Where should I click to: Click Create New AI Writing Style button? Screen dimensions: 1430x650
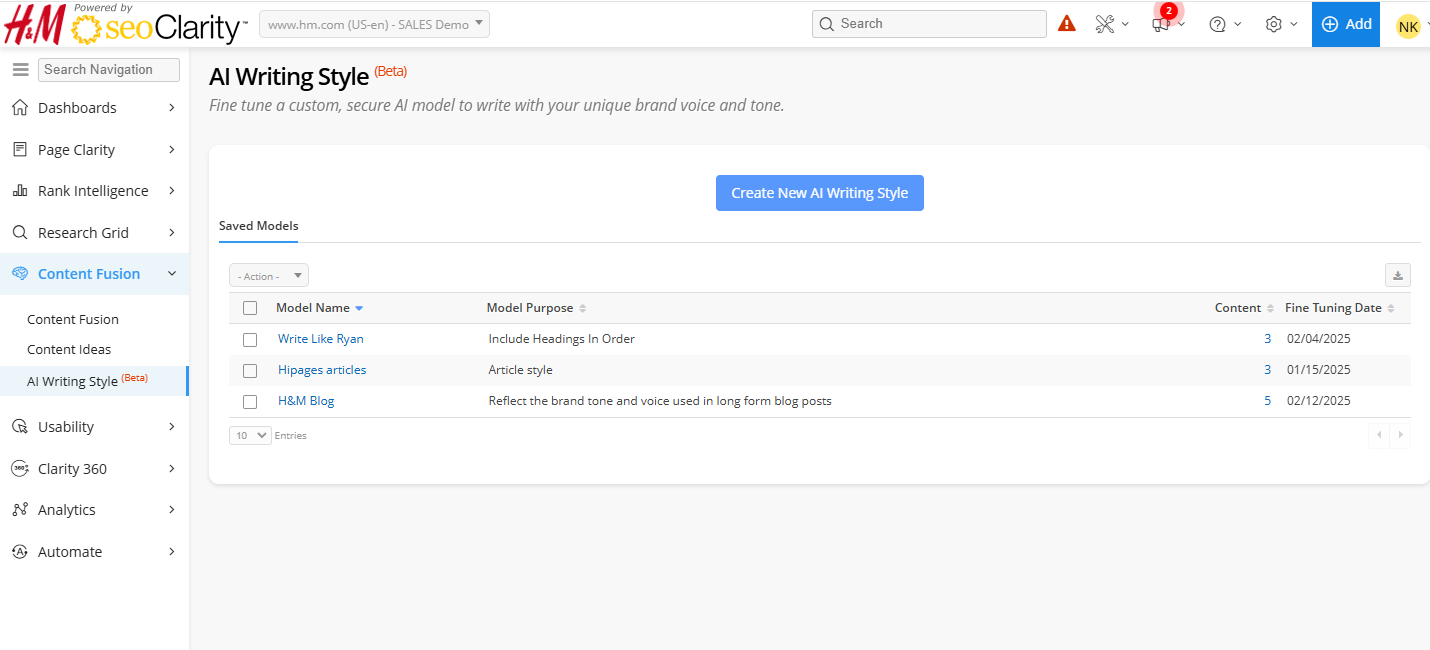(x=819, y=193)
